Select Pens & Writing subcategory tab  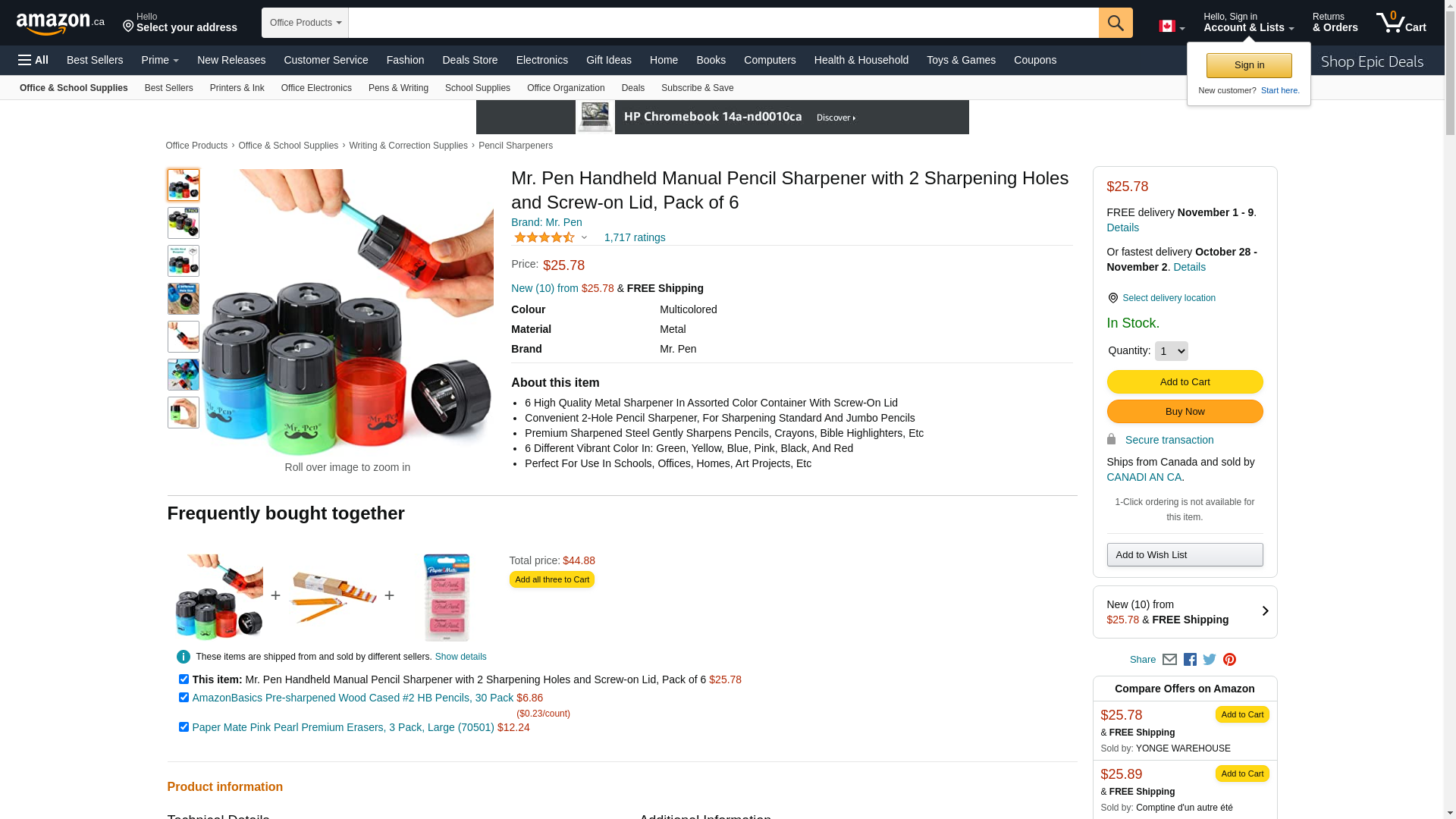[x=398, y=88]
